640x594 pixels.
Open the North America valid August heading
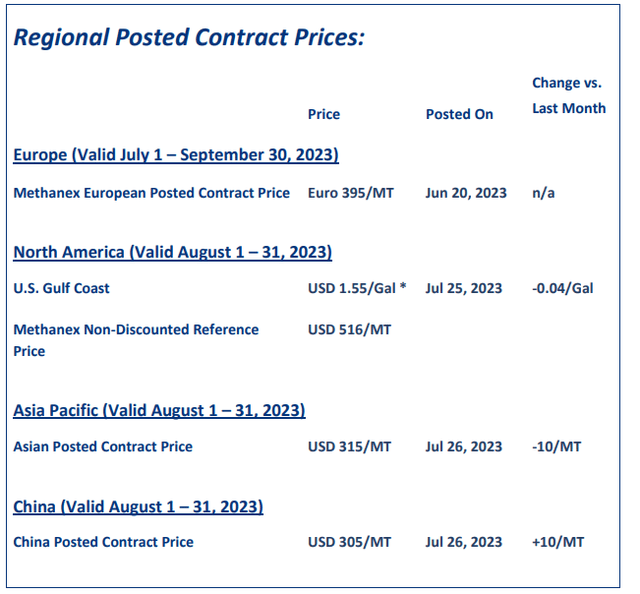(172, 252)
